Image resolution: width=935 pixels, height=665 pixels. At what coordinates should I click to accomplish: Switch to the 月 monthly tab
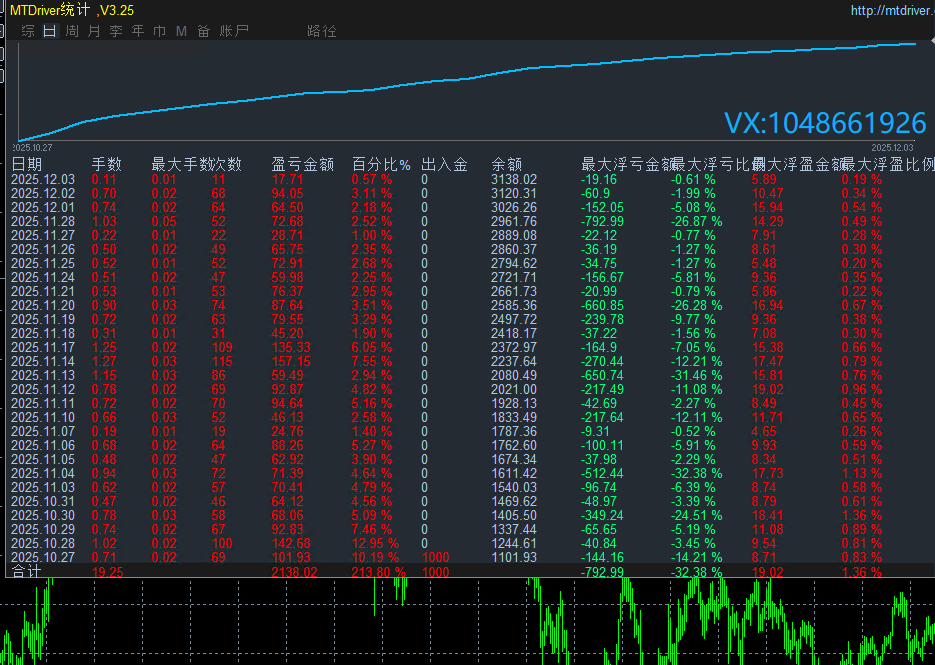(94, 31)
